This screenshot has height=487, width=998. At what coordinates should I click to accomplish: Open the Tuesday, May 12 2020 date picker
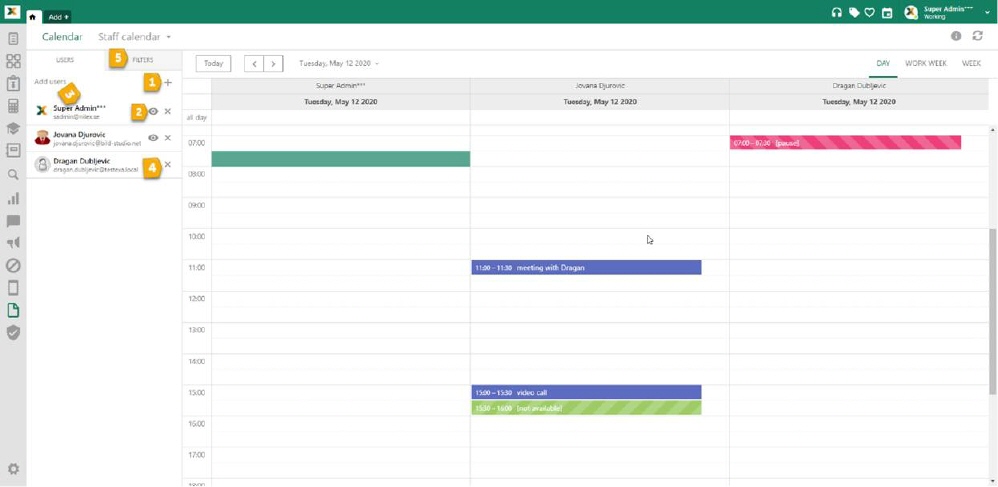[339, 63]
